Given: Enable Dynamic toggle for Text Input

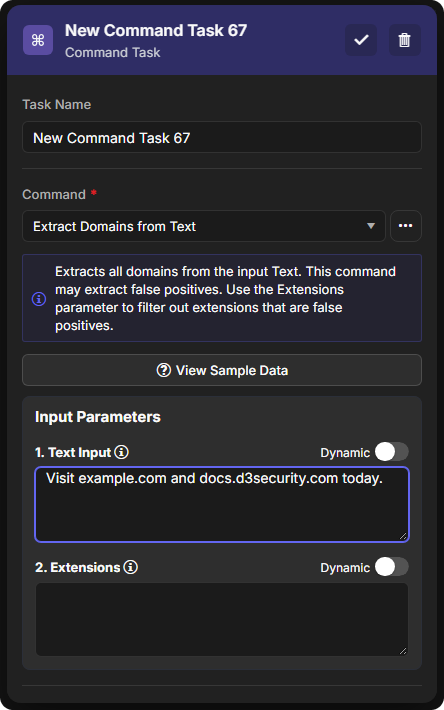Looking at the screenshot, I should (391, 452).
